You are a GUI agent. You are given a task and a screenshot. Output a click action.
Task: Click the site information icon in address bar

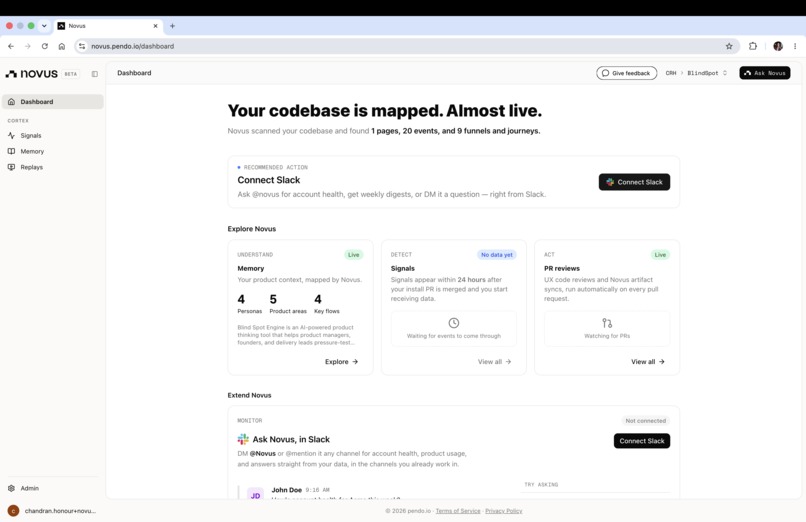tap(82, 46)
